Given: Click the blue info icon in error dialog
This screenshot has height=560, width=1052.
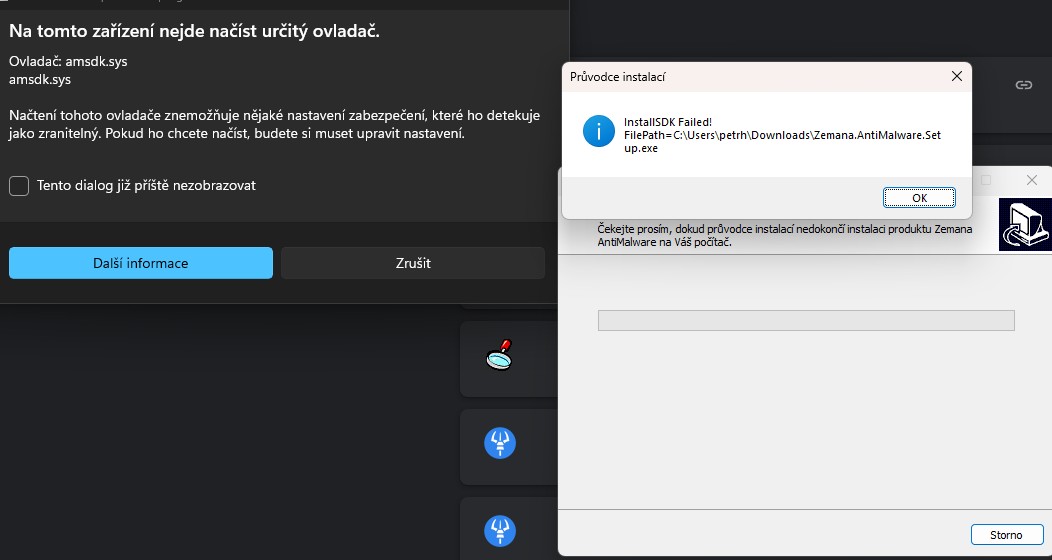Looking at the screenshot, I should click(599, 131).
